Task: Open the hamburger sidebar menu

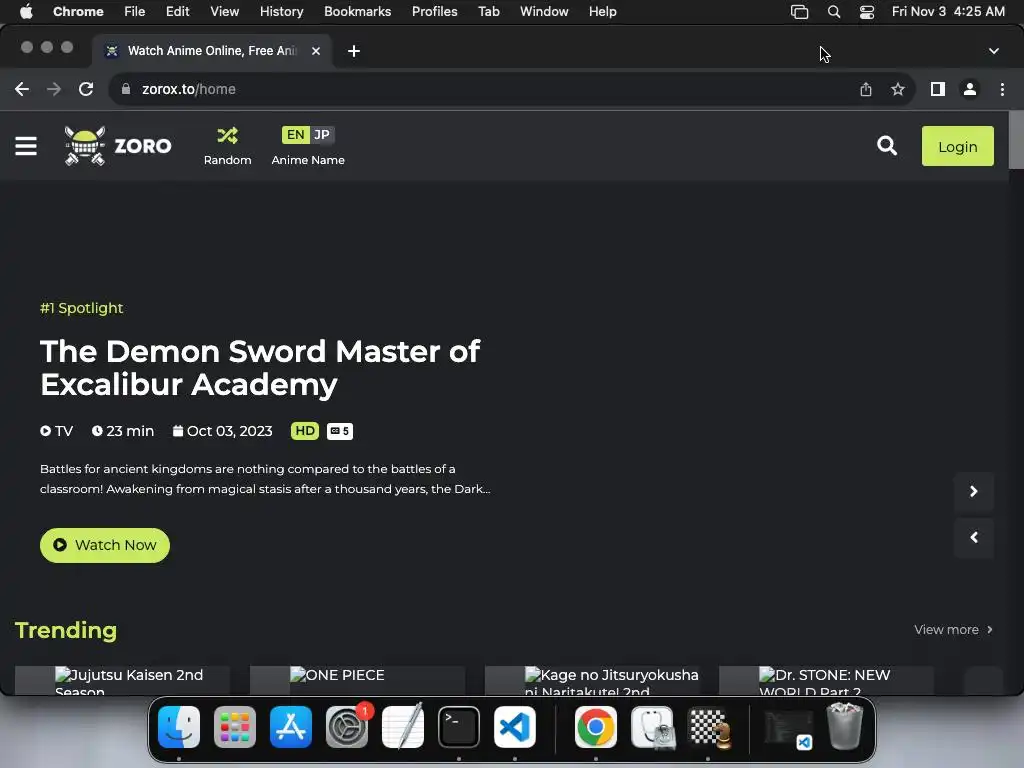Action: tap(26, 146)
